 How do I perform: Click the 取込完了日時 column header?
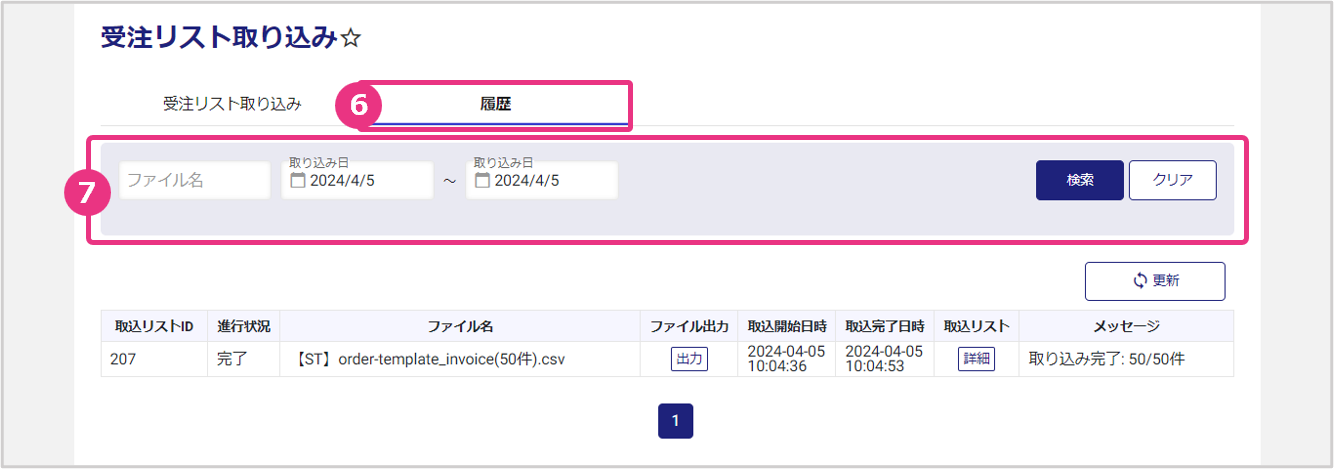coord(884,326)
